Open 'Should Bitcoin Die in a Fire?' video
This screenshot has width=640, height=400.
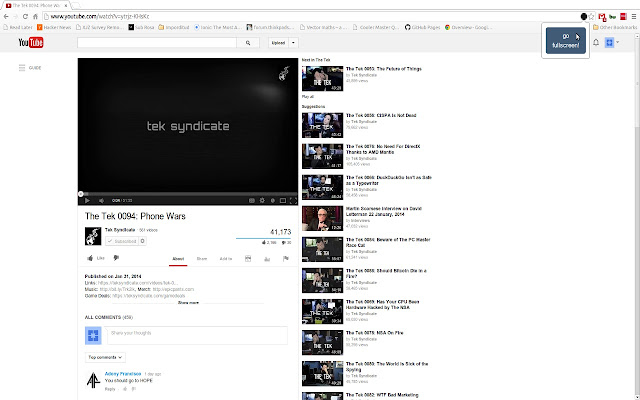386,273
